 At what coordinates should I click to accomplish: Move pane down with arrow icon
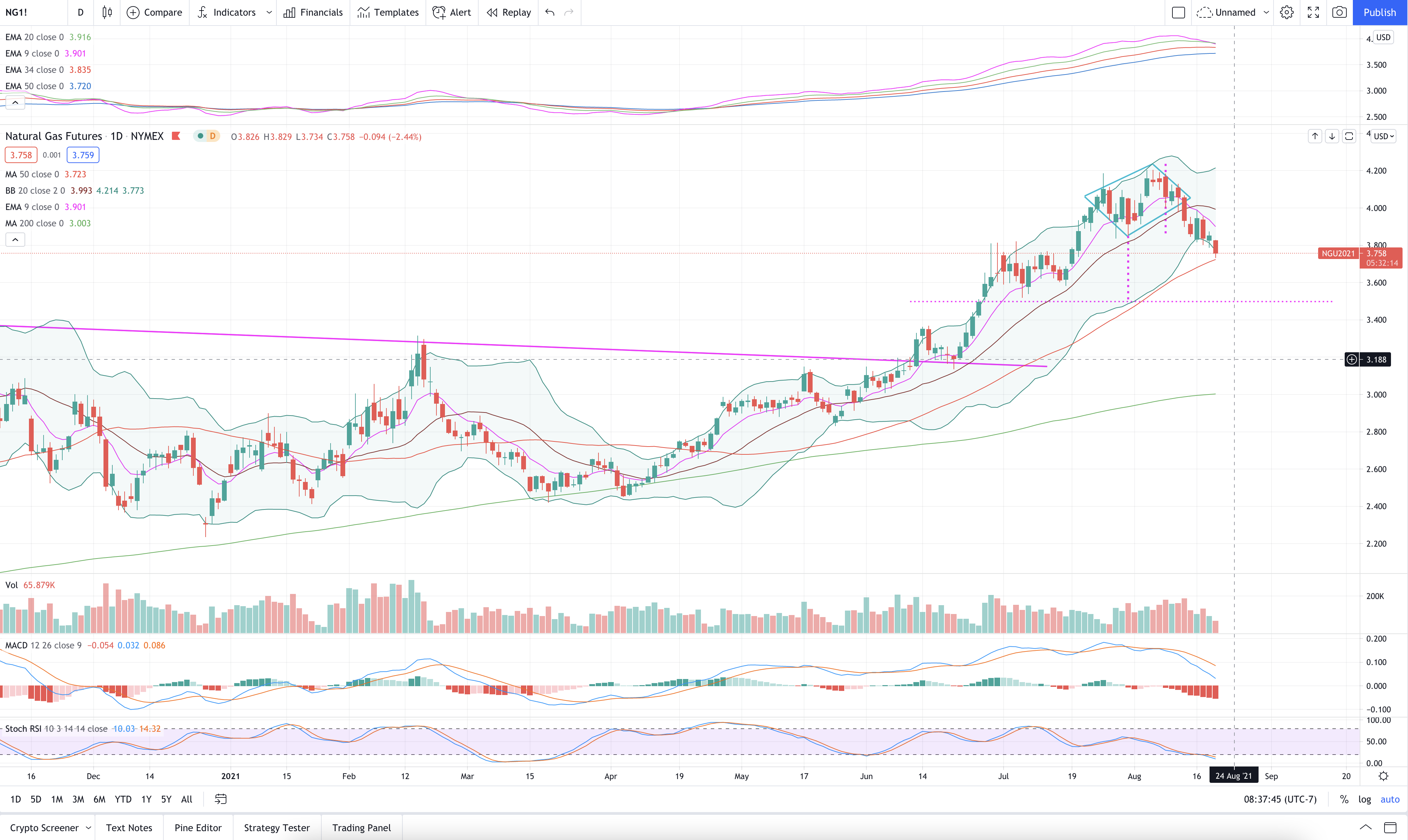[x=1332, y=136]
